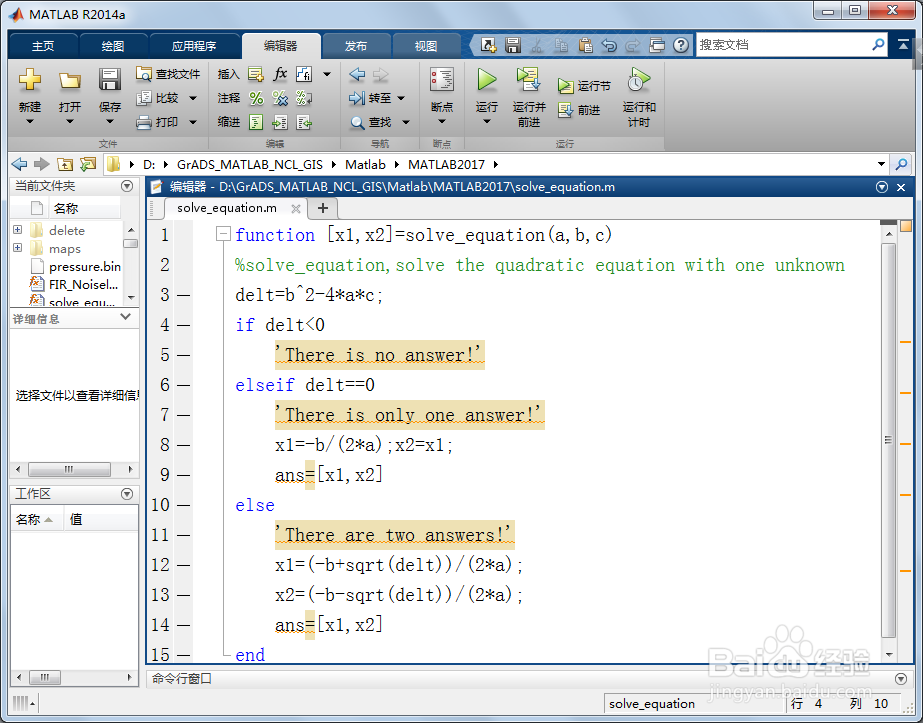Click the Run and Time icon

click(x=639, y=80)
